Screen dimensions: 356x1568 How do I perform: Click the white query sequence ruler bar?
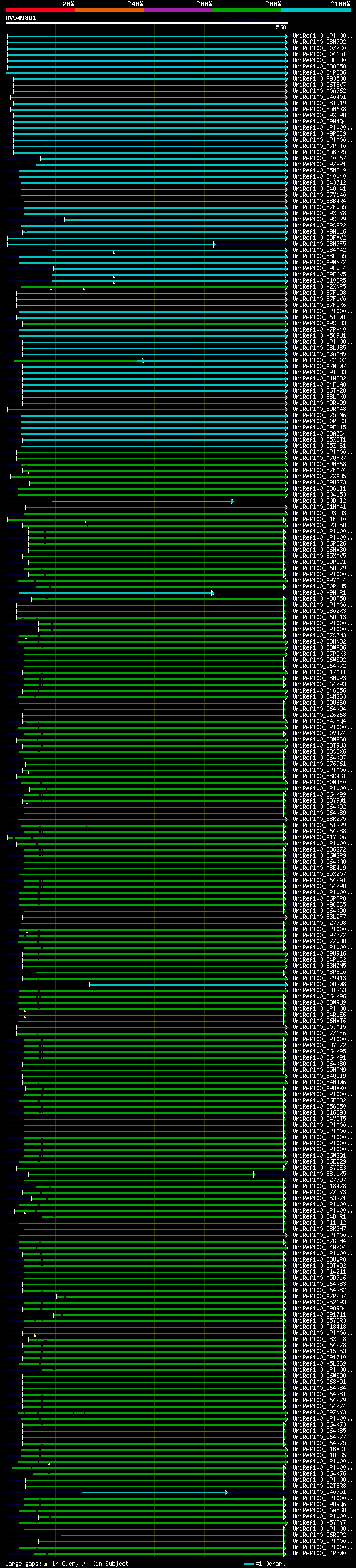click(x=147, y=23)
